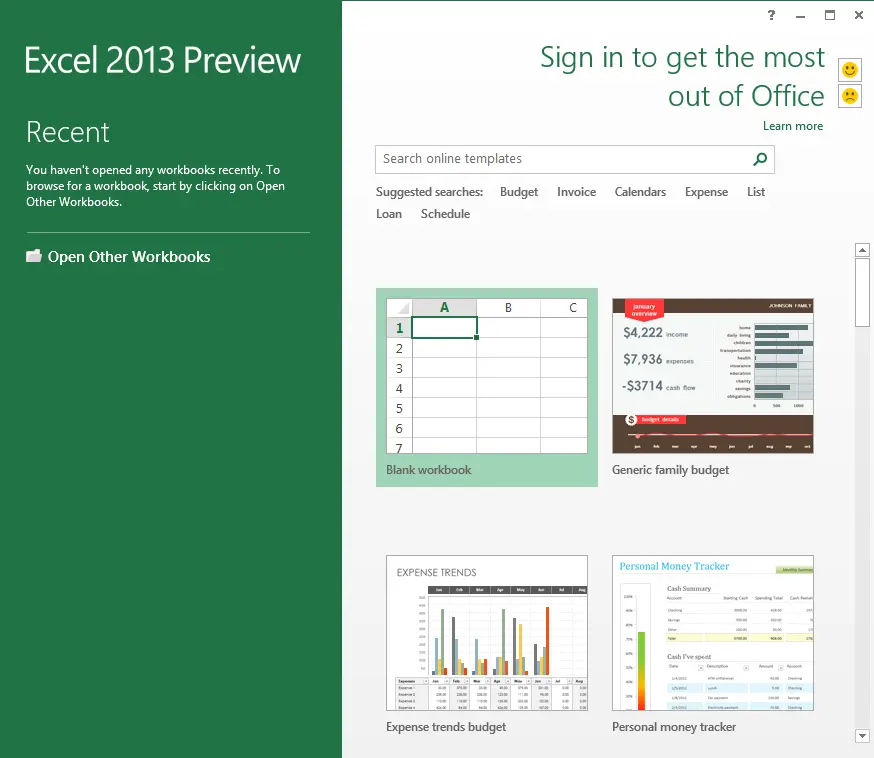The height and width of the screenshot is (758, 874).
Task: Open the Expense trends budget template
Action: [487, 632]
